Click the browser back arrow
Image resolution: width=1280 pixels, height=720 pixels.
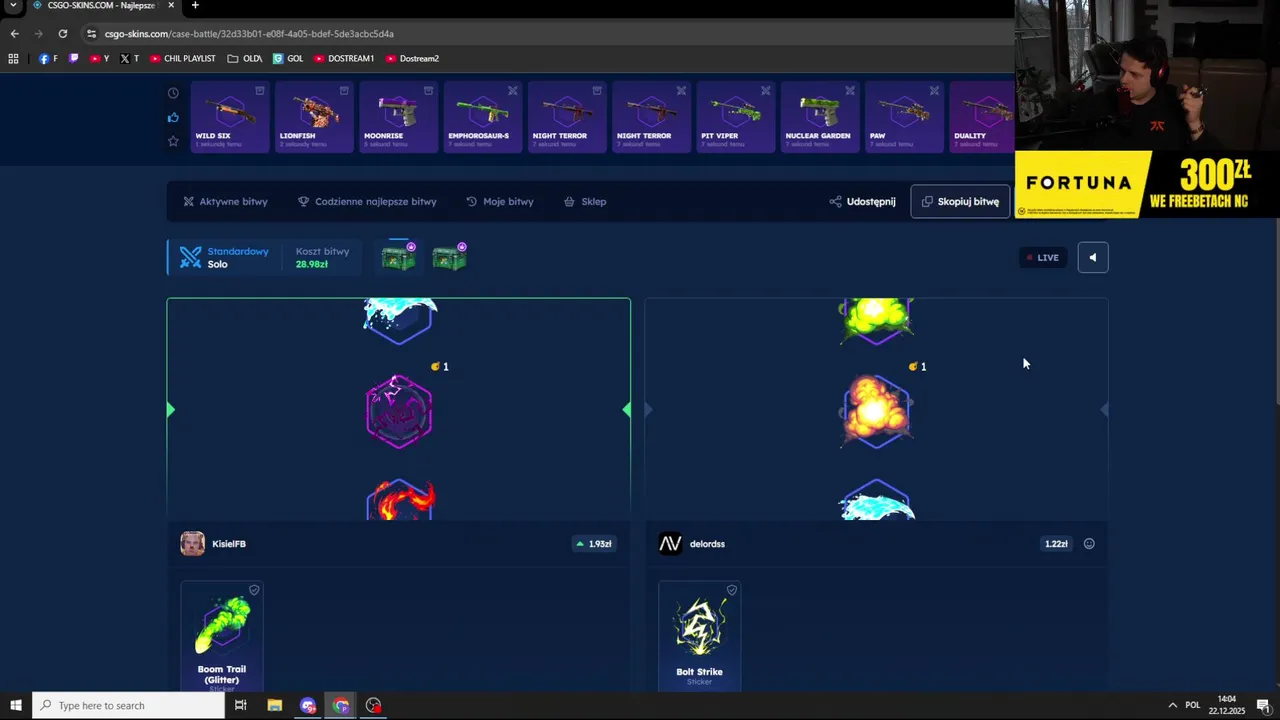[x=14, y=33]
